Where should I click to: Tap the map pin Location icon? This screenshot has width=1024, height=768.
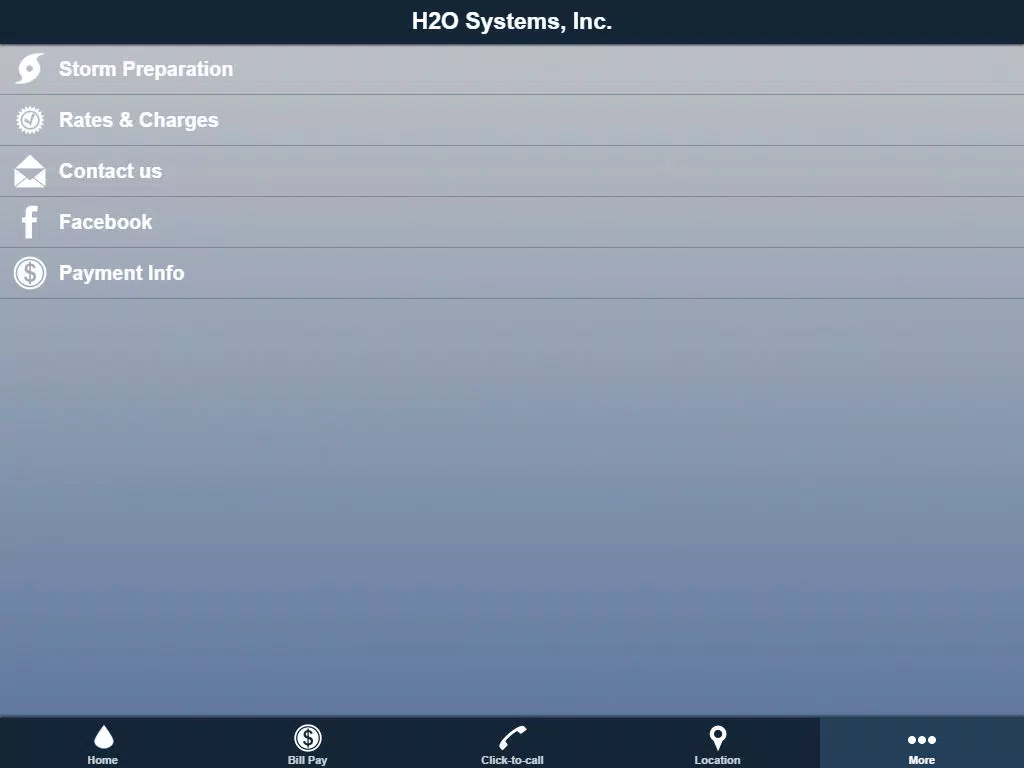(717, 738)
